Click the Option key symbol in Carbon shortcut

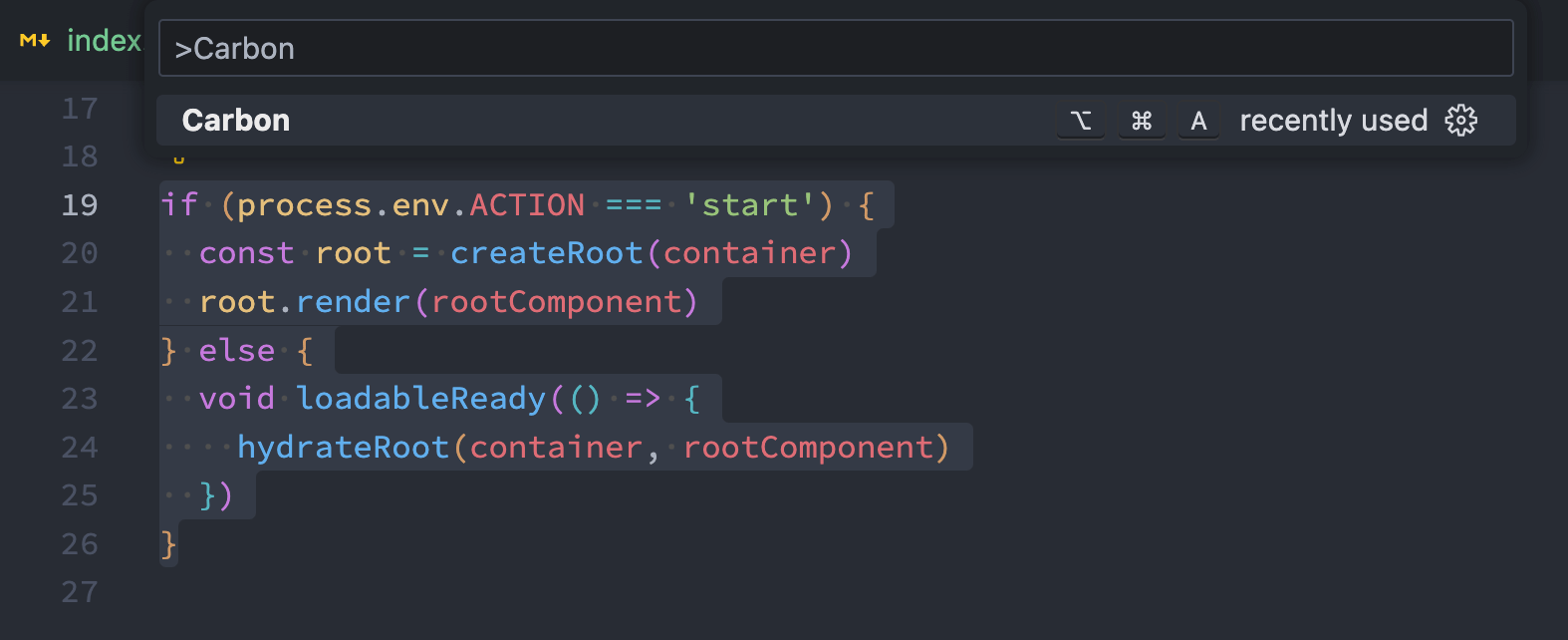(x=1081, y=122)
